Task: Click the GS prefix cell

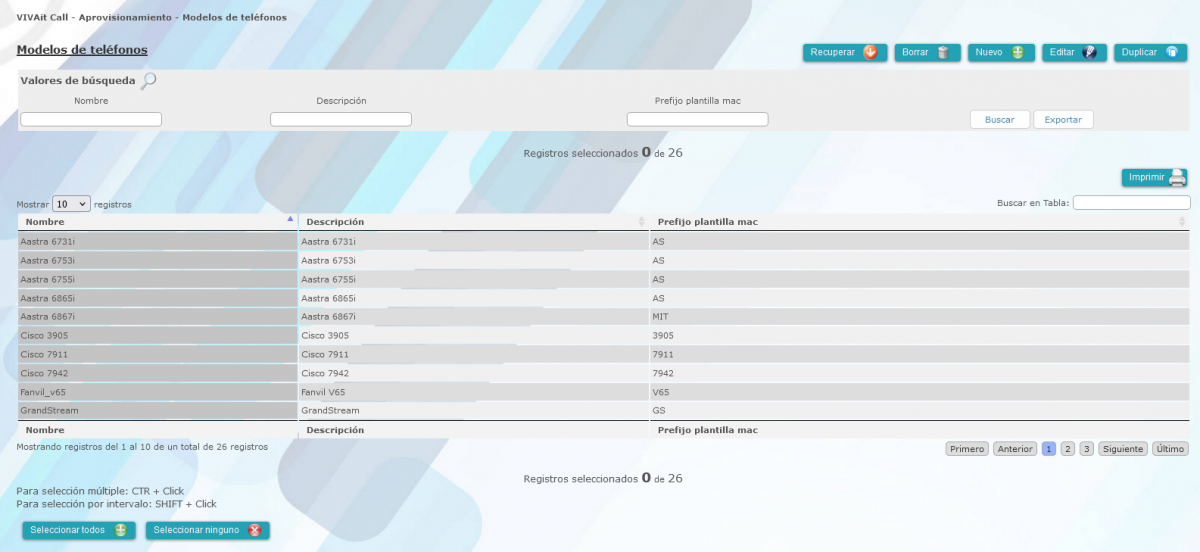Action: (920, 410)
